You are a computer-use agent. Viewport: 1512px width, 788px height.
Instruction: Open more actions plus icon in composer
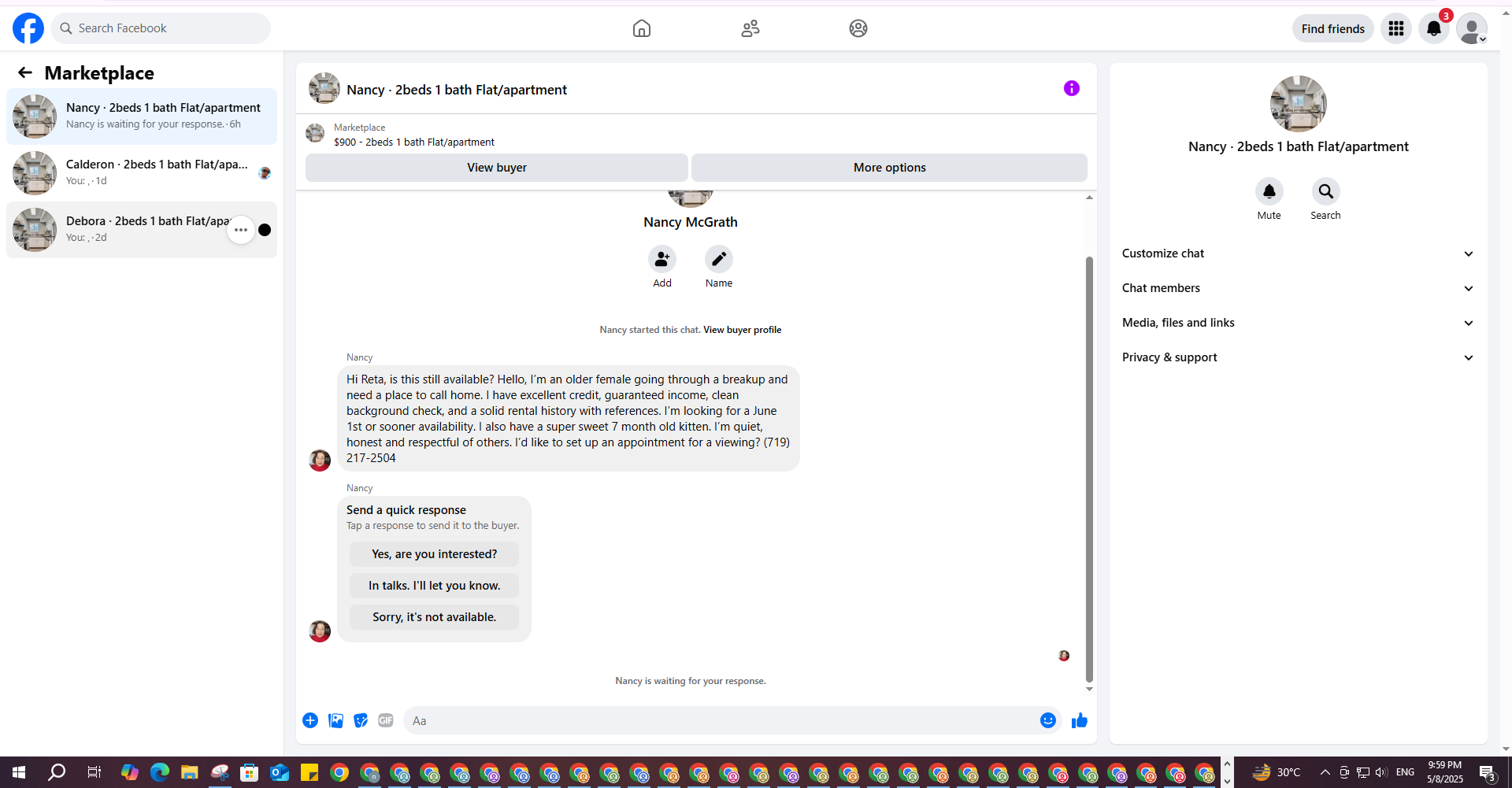click(310, 720)
